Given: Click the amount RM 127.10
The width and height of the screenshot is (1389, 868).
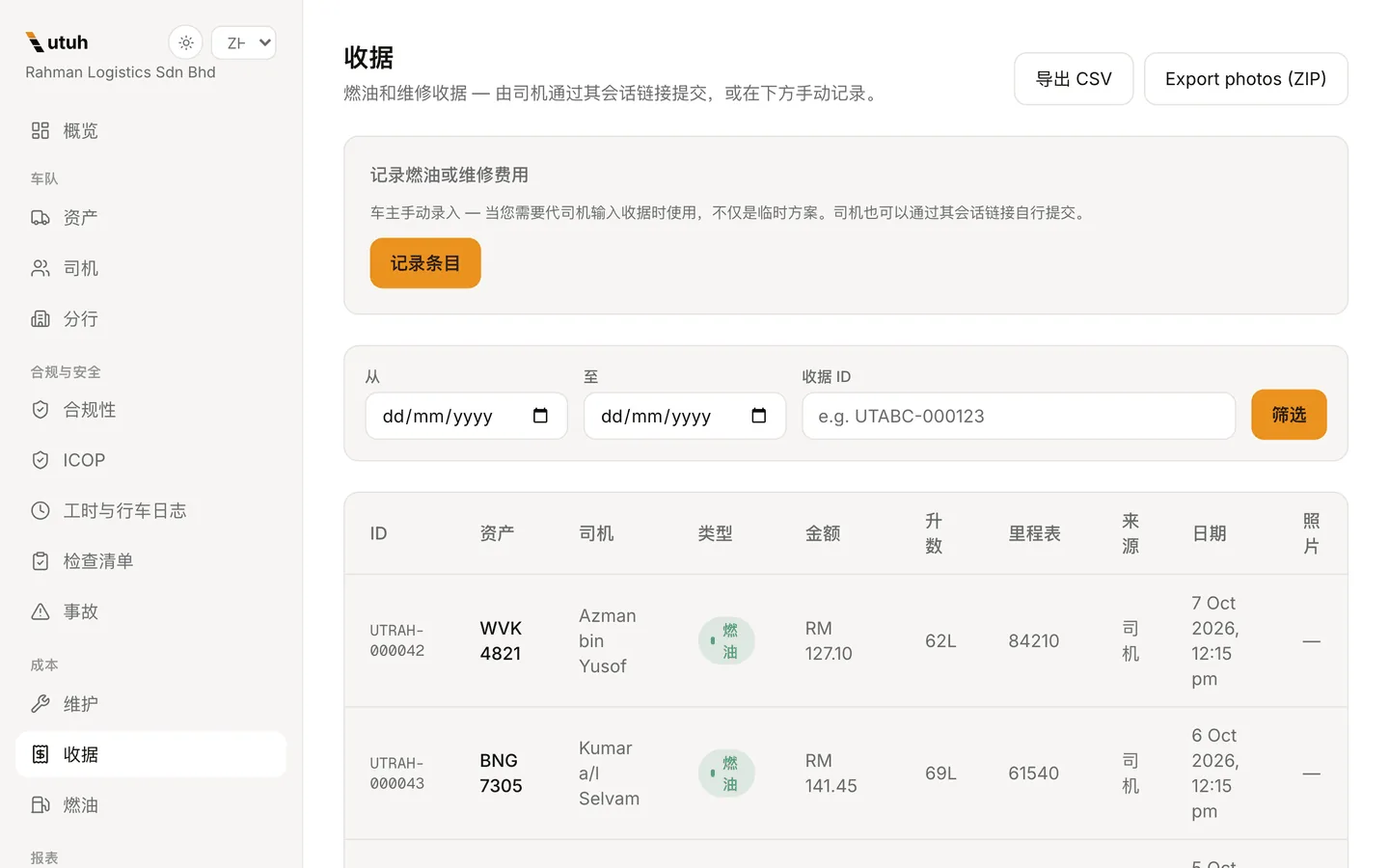Looking at the screenshot, I should click(x=829, y=640).
